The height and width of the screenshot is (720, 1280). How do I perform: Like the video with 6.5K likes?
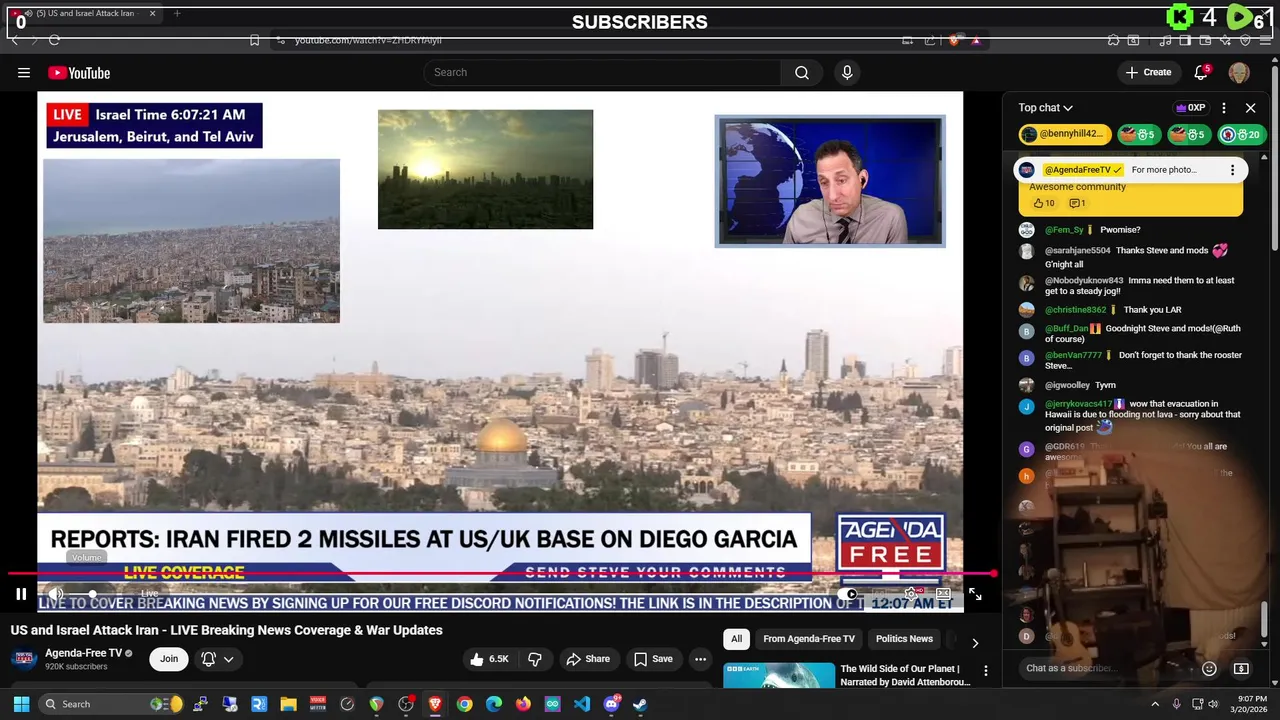coord(490,659)
